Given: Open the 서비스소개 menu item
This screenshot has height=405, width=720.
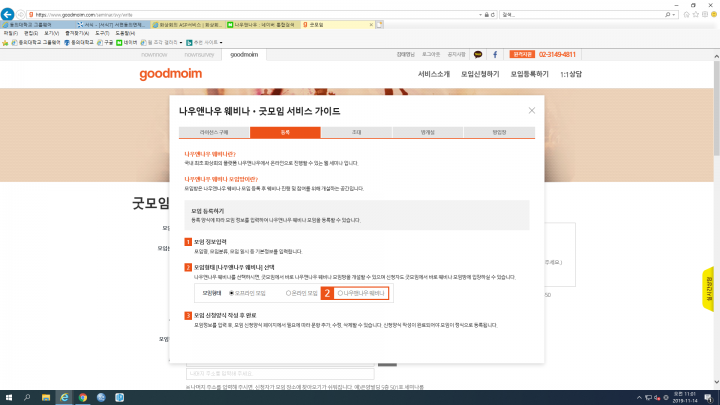Looking at the screenshot, I should [433, 74].
